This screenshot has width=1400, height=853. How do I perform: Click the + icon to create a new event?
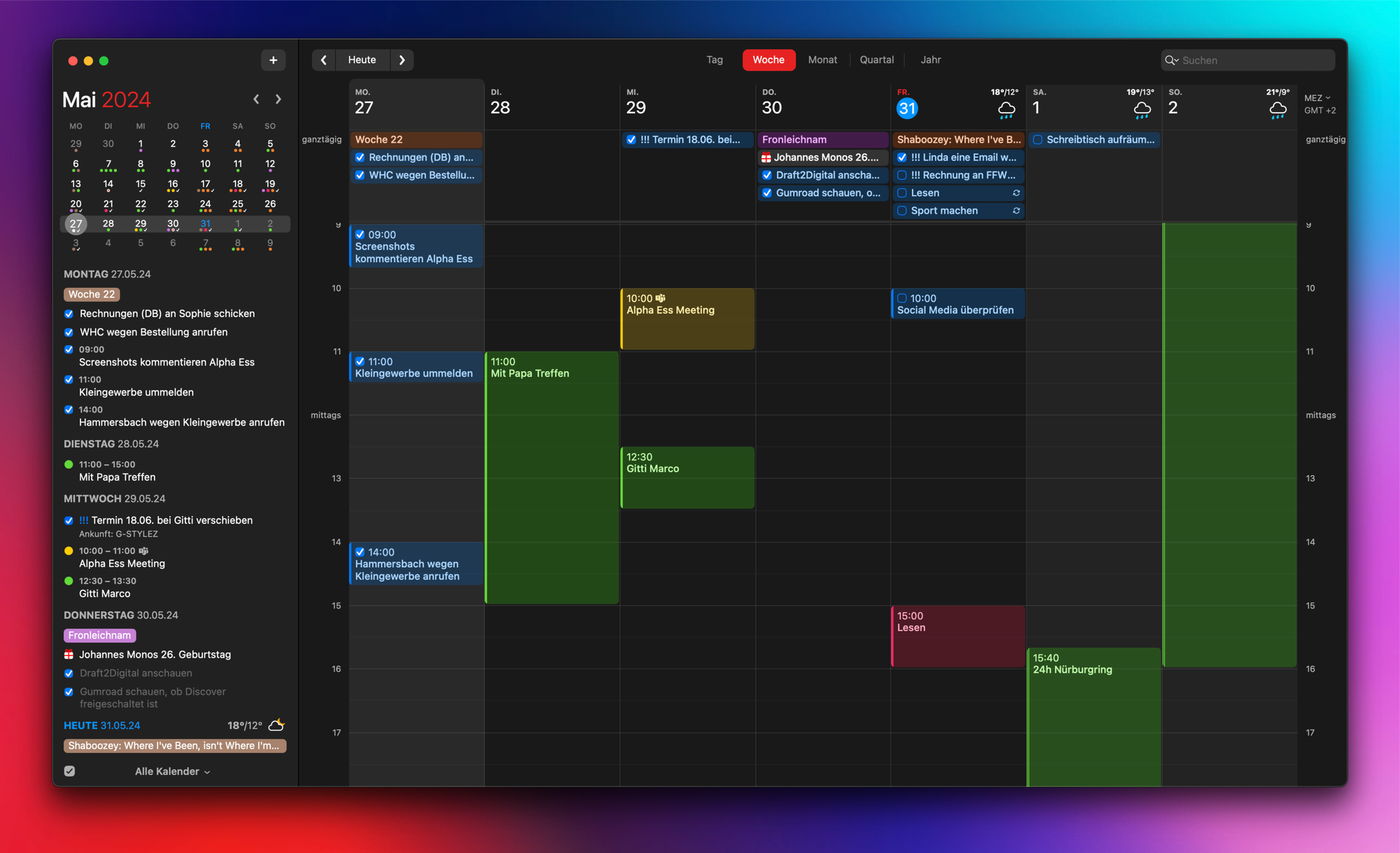pyautogui.click(x=273, y=60)
